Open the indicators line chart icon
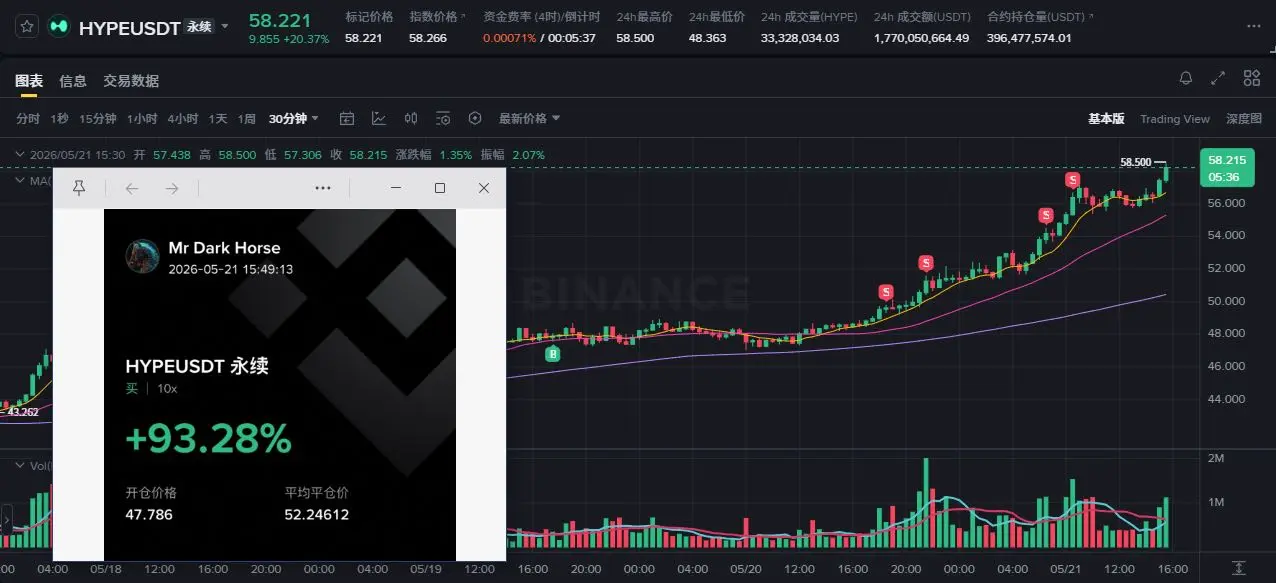Viewport: 1276px width, 583px height. click(379, 118)
